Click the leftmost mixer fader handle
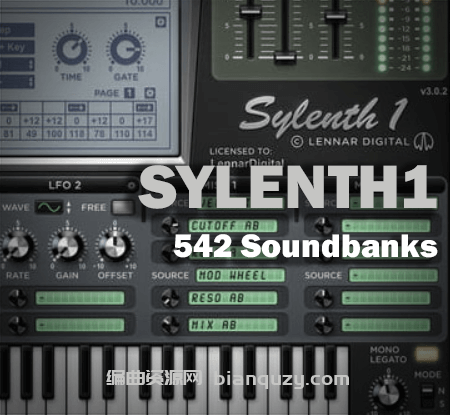Screen dimensions: 450x415 pos(250,11)
